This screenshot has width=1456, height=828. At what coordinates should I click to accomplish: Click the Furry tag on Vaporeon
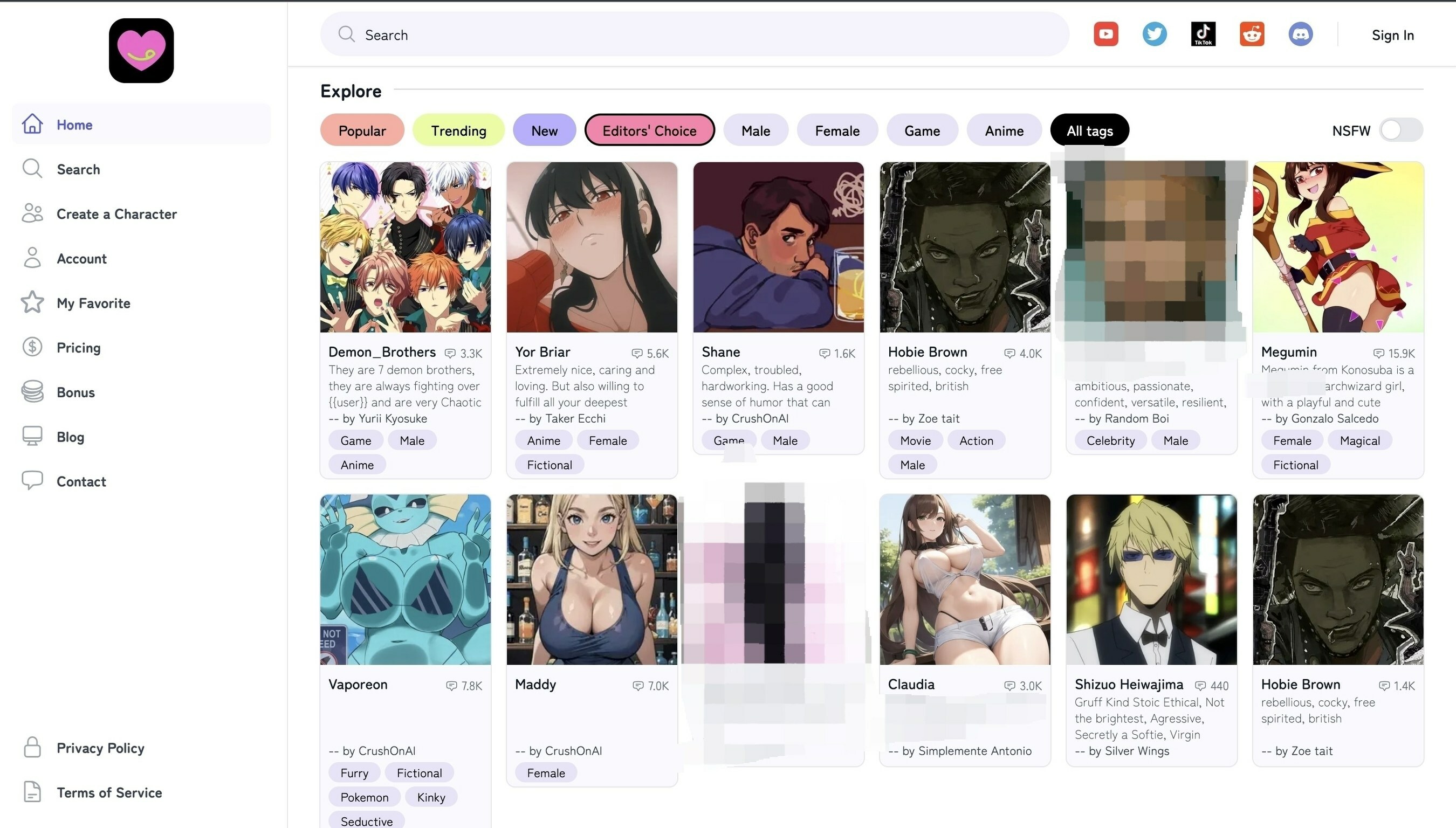[x=354, y=773]
